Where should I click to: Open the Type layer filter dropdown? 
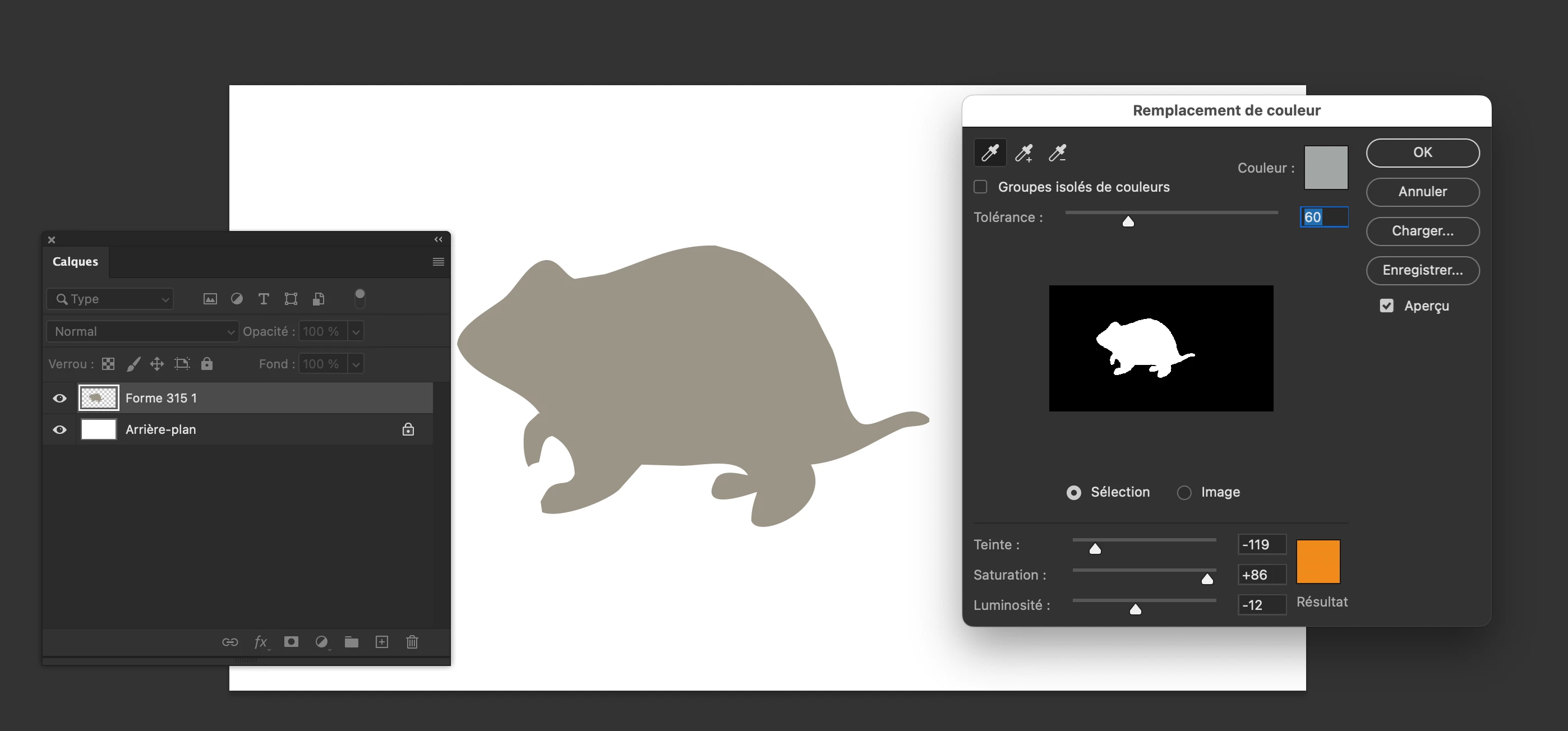click(x=110, y=299)
